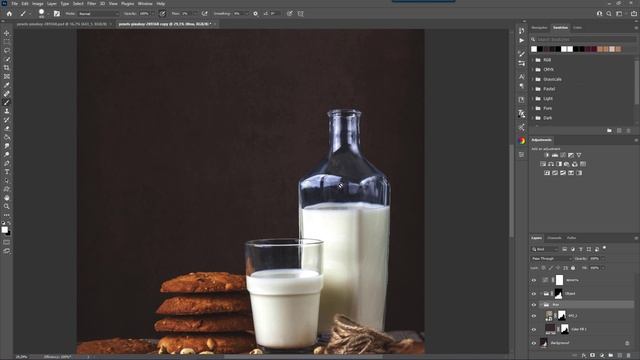The width and height of the screenshot is (640, 360).
Task: Open the layer blend mode Pass Through dropdown
Action: (x=551, y=259)
